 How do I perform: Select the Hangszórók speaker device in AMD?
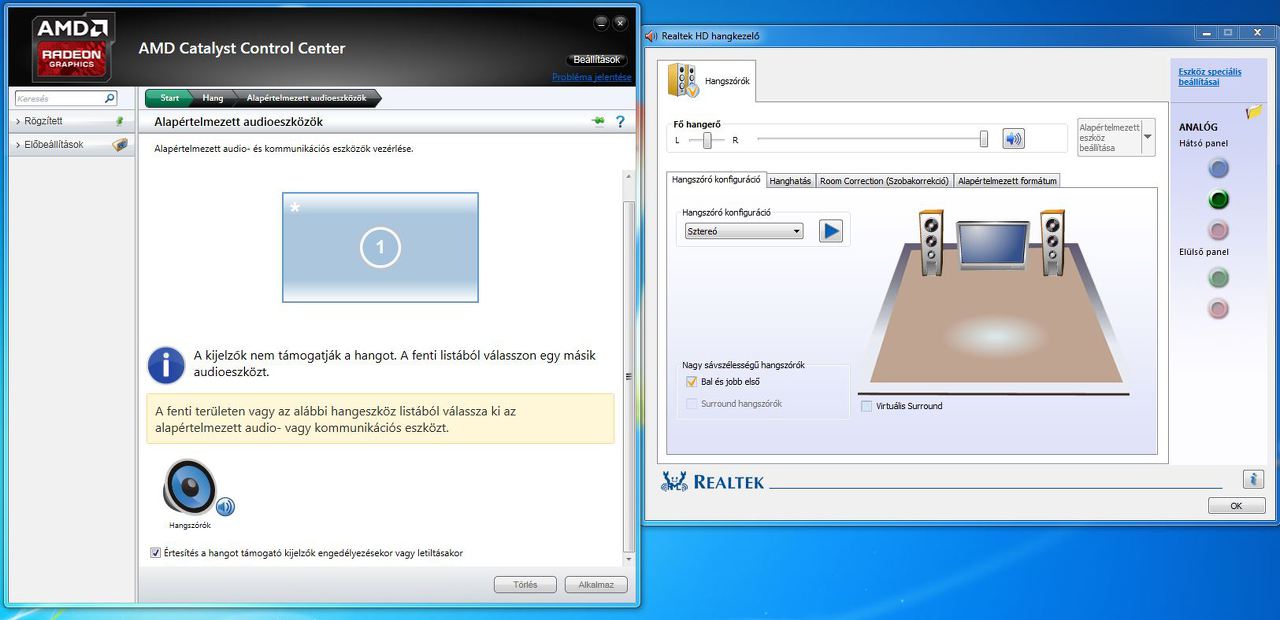click(190, 488)
